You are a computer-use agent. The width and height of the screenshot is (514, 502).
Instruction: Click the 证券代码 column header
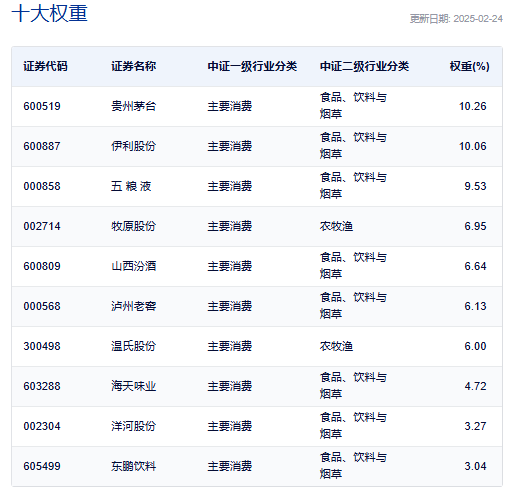pos(45,66)
